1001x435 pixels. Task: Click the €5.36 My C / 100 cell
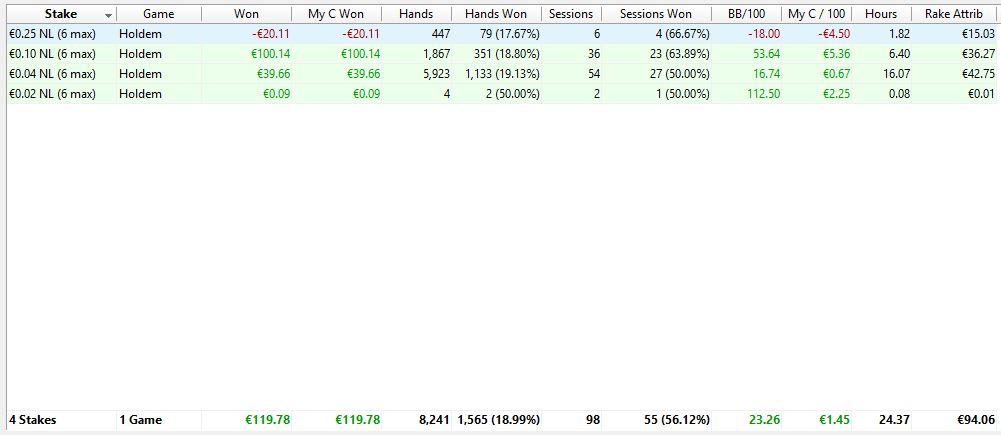836,54
